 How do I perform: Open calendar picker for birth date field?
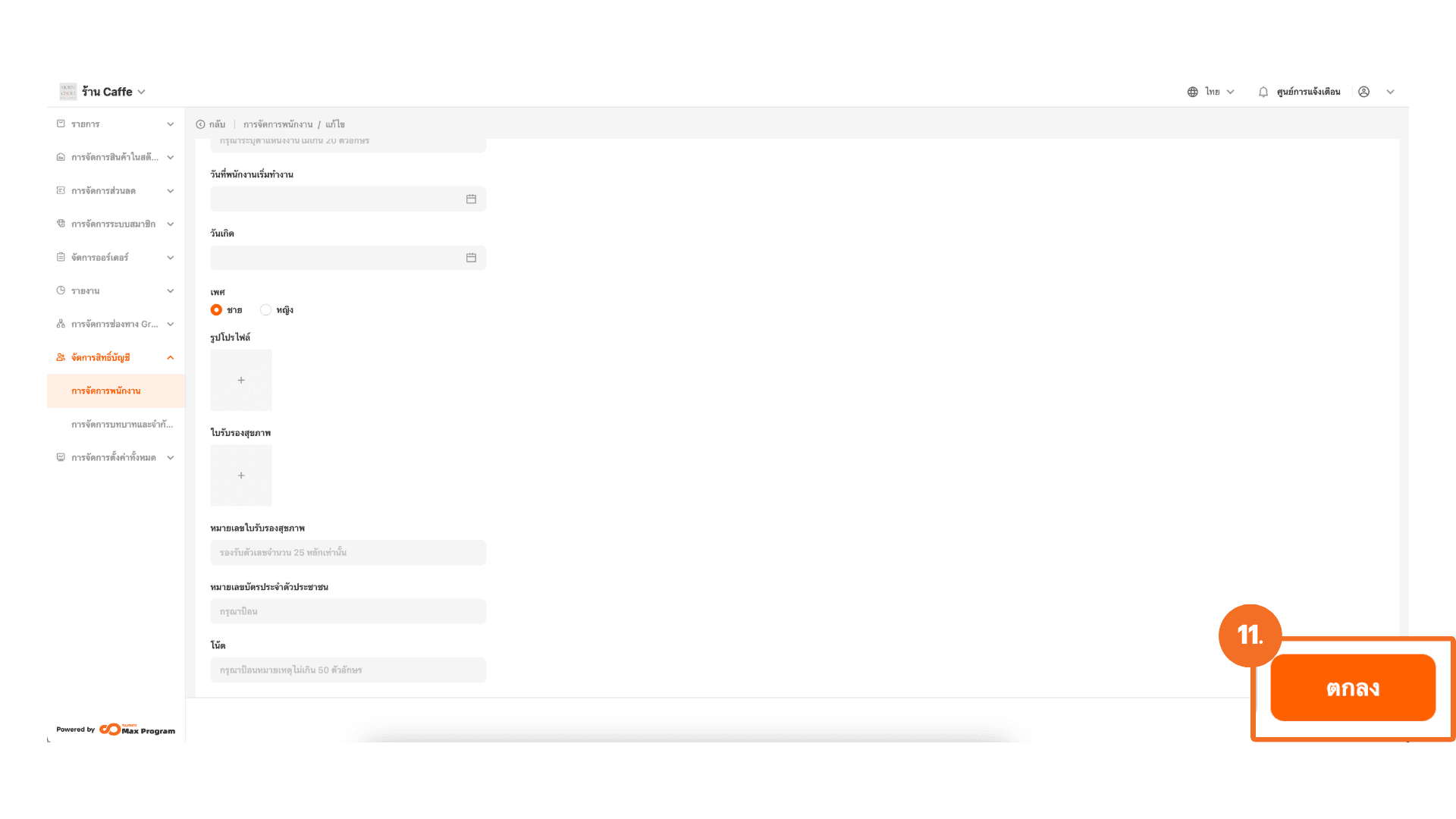471,258
